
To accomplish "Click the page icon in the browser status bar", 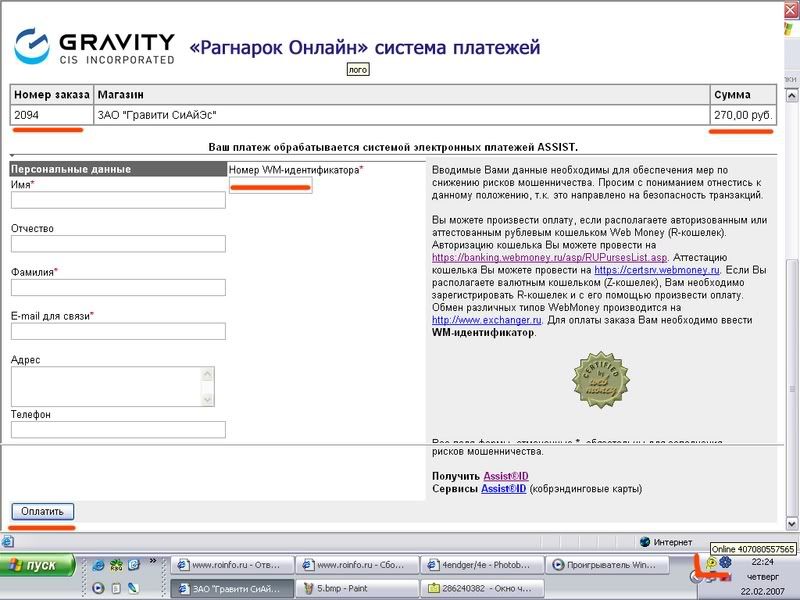I will pos(8,542).
